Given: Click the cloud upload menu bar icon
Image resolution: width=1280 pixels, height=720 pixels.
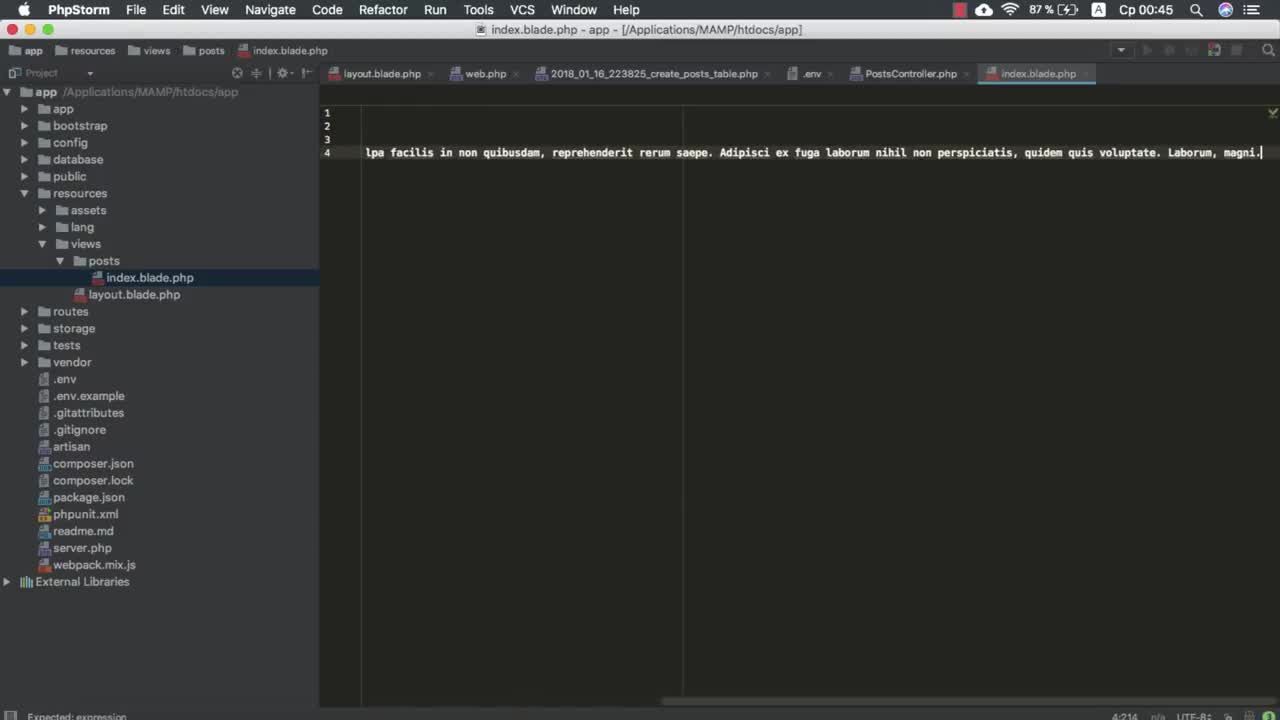Looking at the screenshot, I should [x=984, y=10].
